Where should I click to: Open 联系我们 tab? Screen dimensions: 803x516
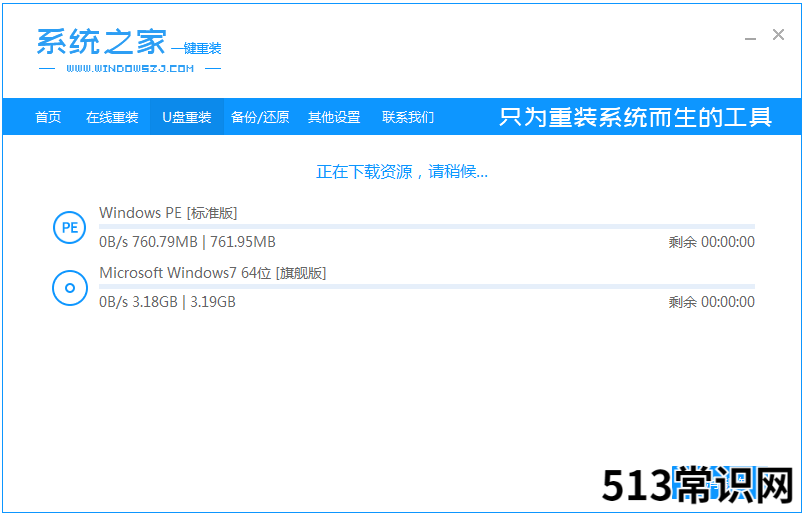pos(408,117)
